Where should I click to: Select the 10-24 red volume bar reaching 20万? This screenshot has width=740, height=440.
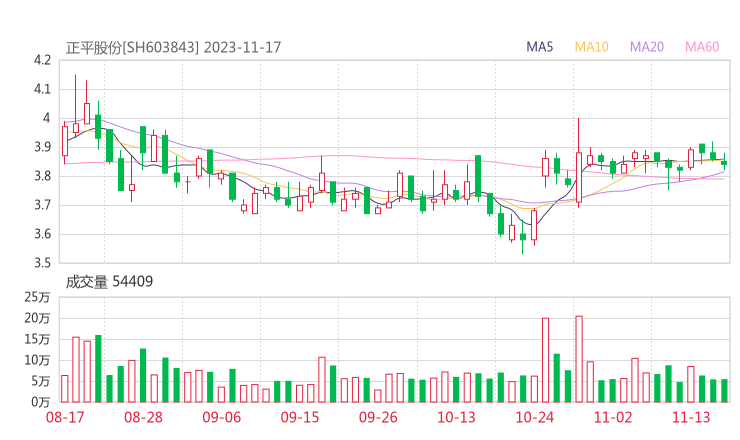[545, 360]
